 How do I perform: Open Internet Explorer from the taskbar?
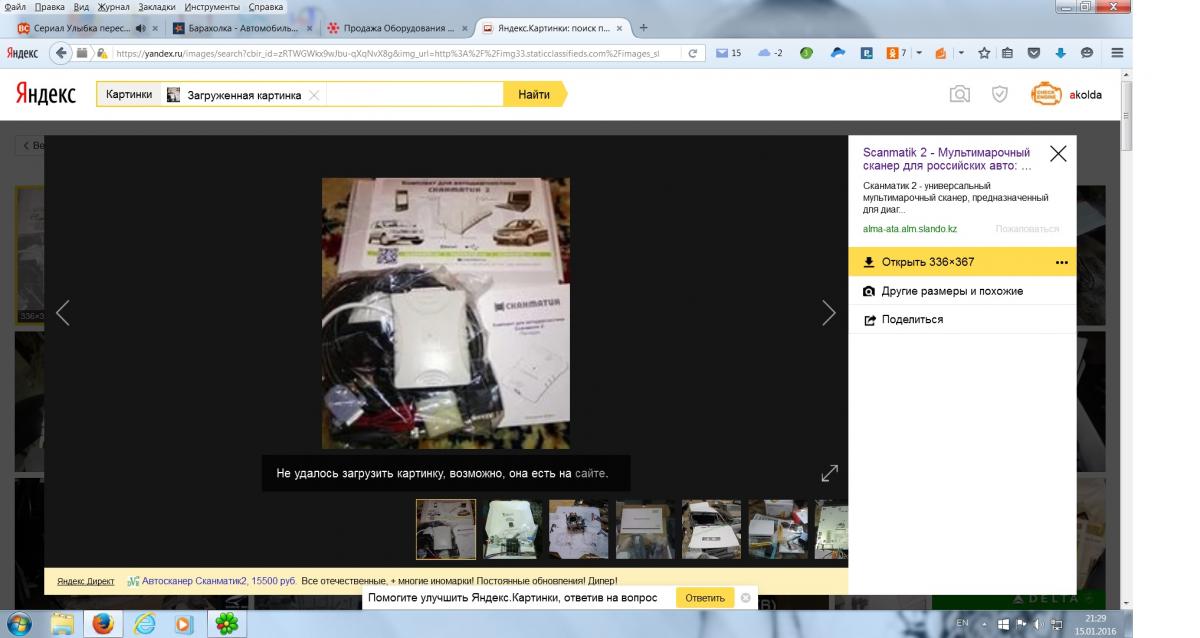click(x=145, y=624)
